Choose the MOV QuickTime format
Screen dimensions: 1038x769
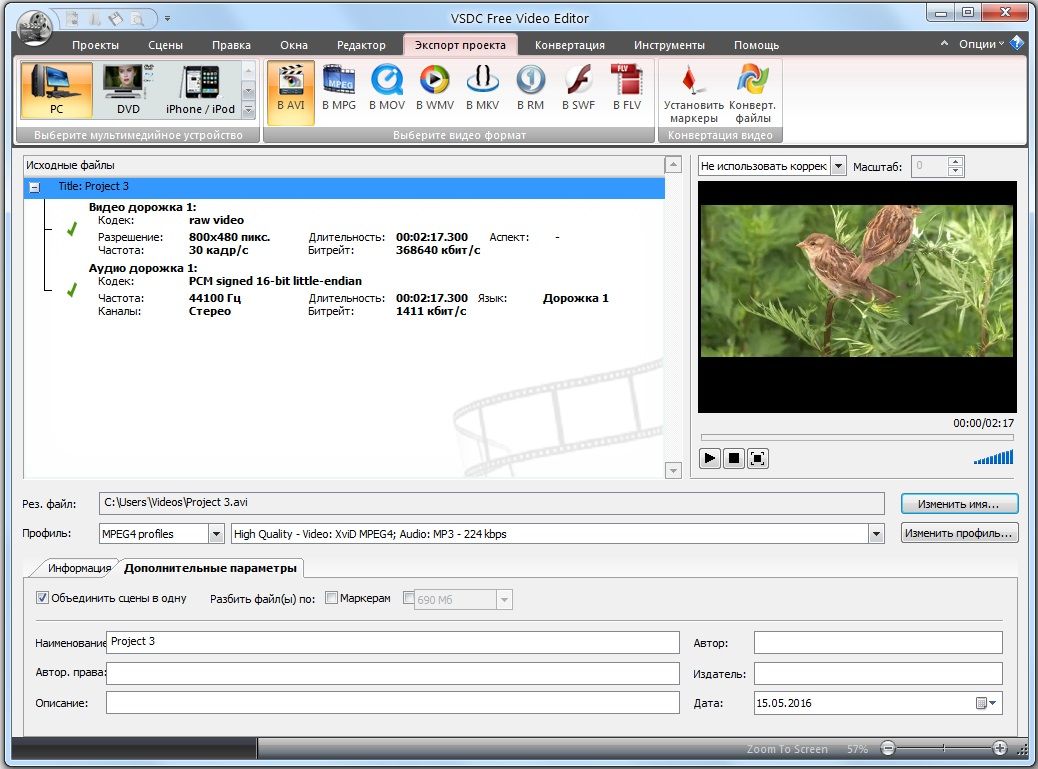387,89
